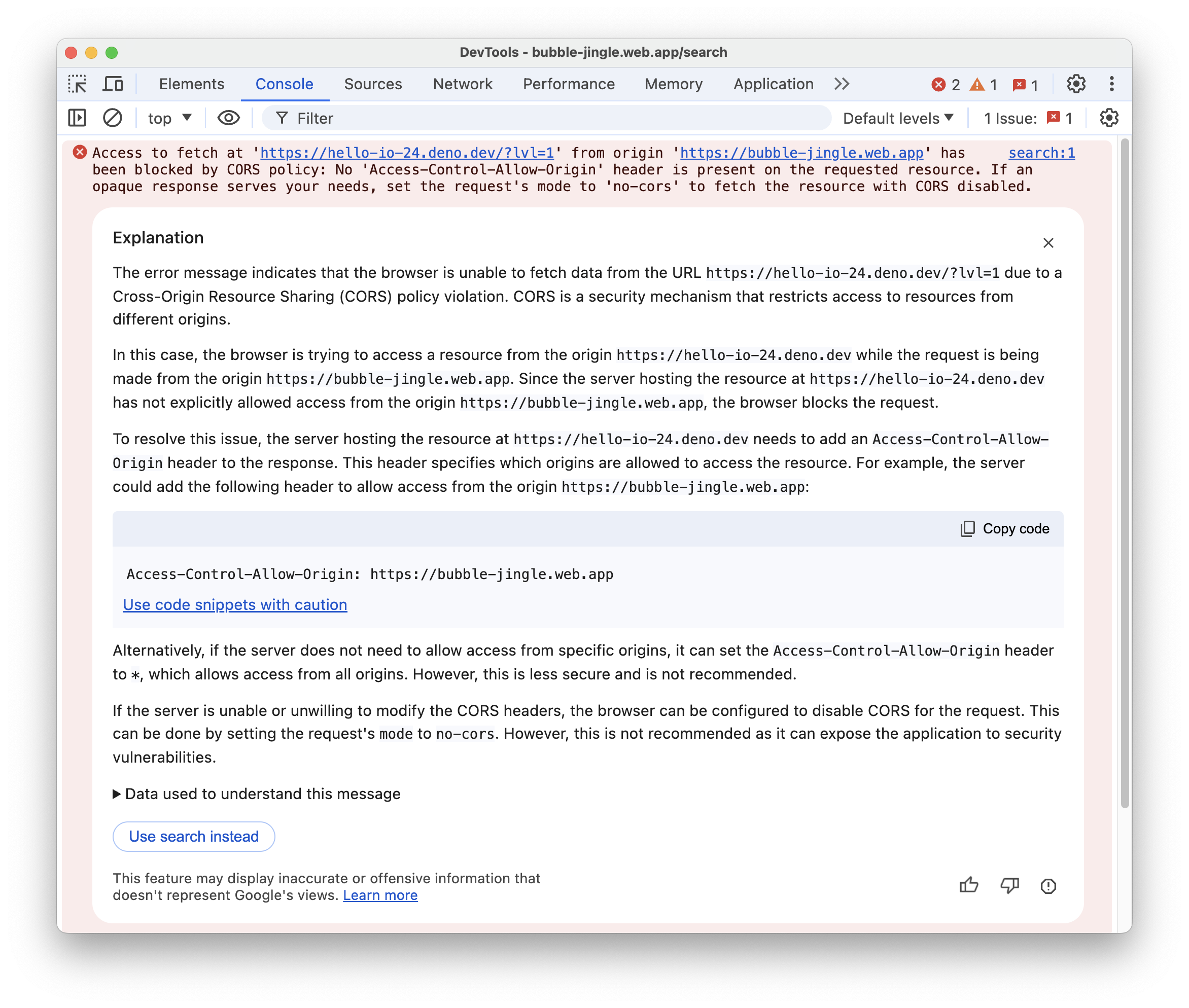The width and height of the screenshot is (1189, 1008).
Task: Switch to the Console tab
Action: (284, 83)
